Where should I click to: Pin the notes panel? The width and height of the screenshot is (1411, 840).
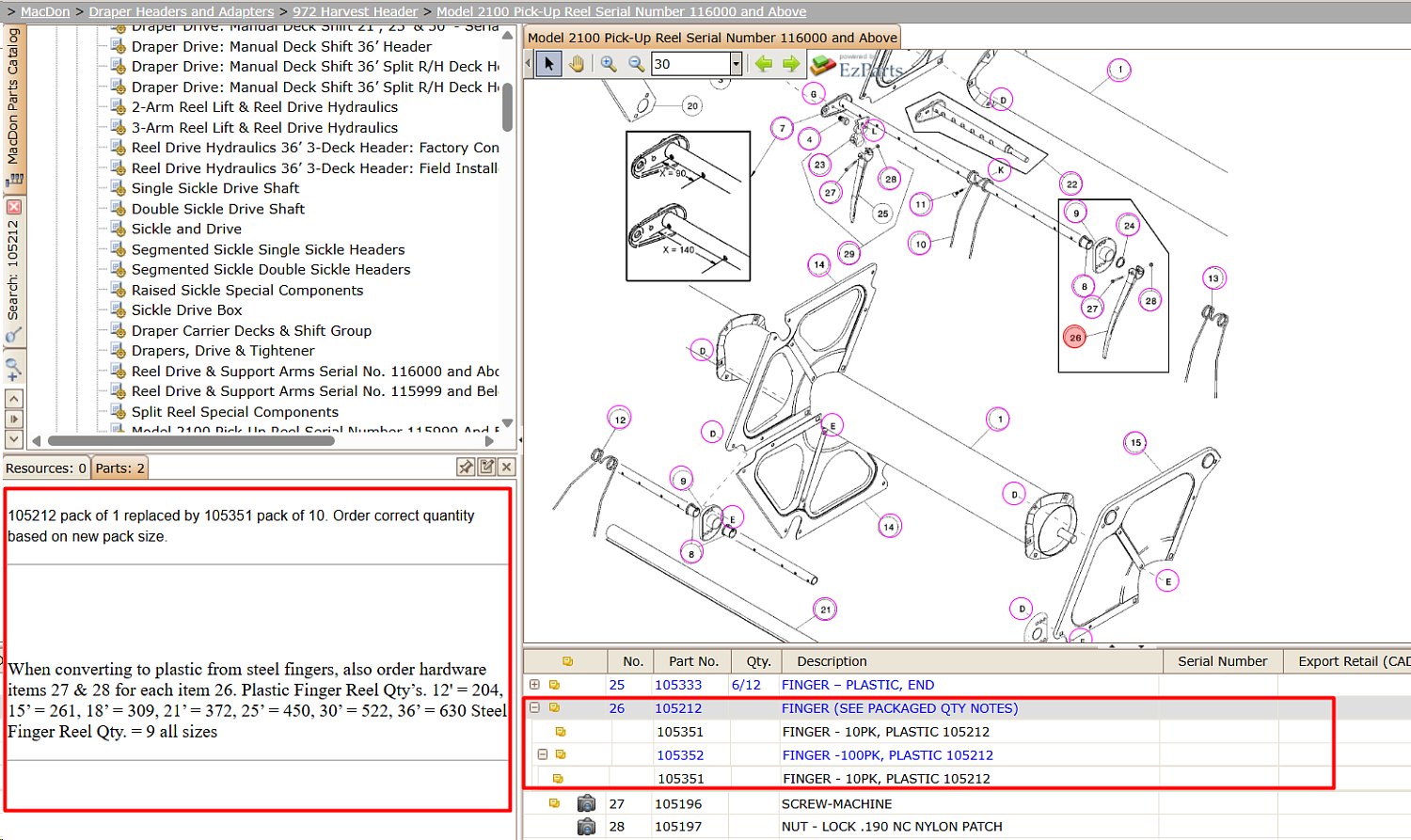point(466,468)
